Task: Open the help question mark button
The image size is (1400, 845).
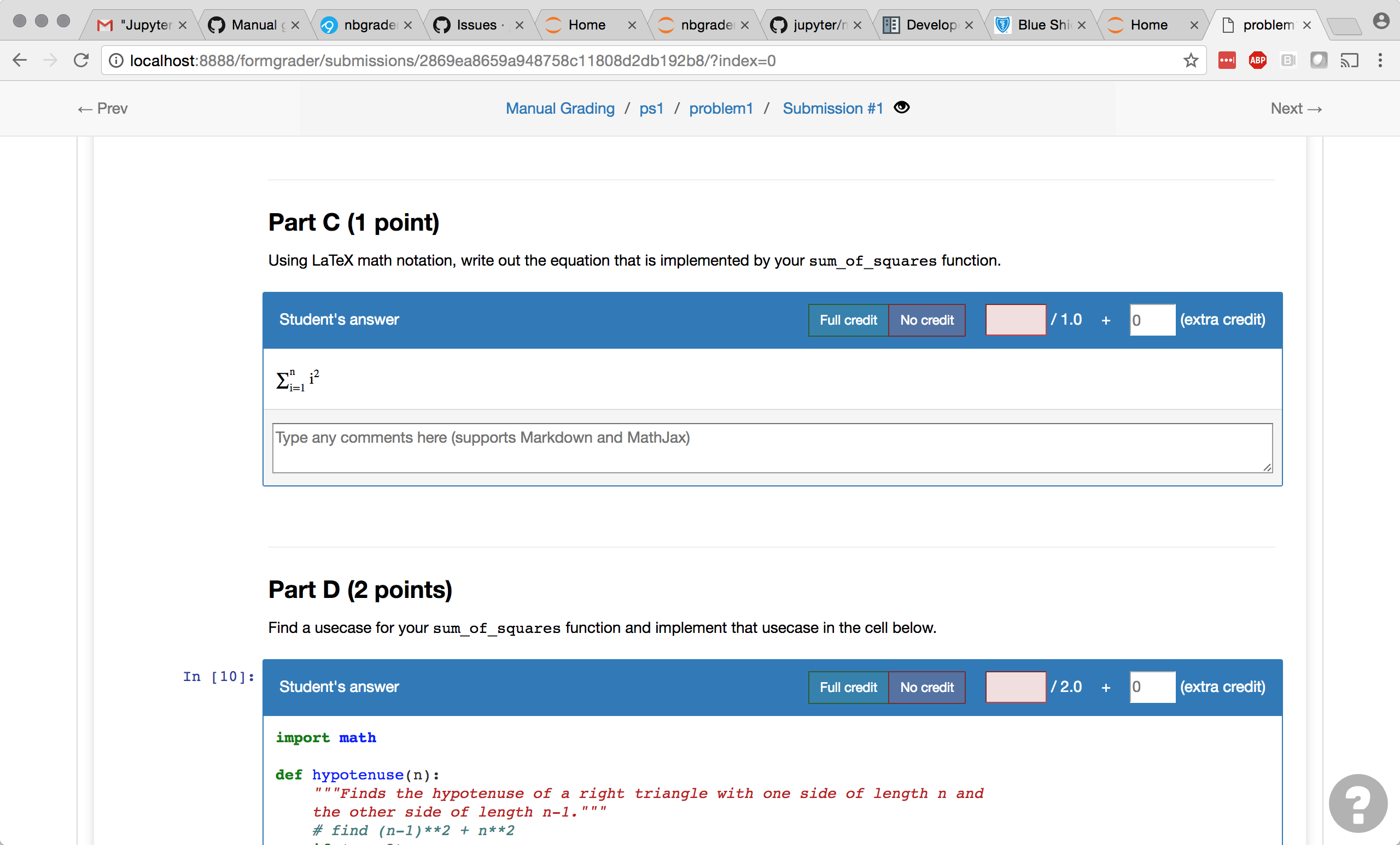Action: click(1357, 803)
